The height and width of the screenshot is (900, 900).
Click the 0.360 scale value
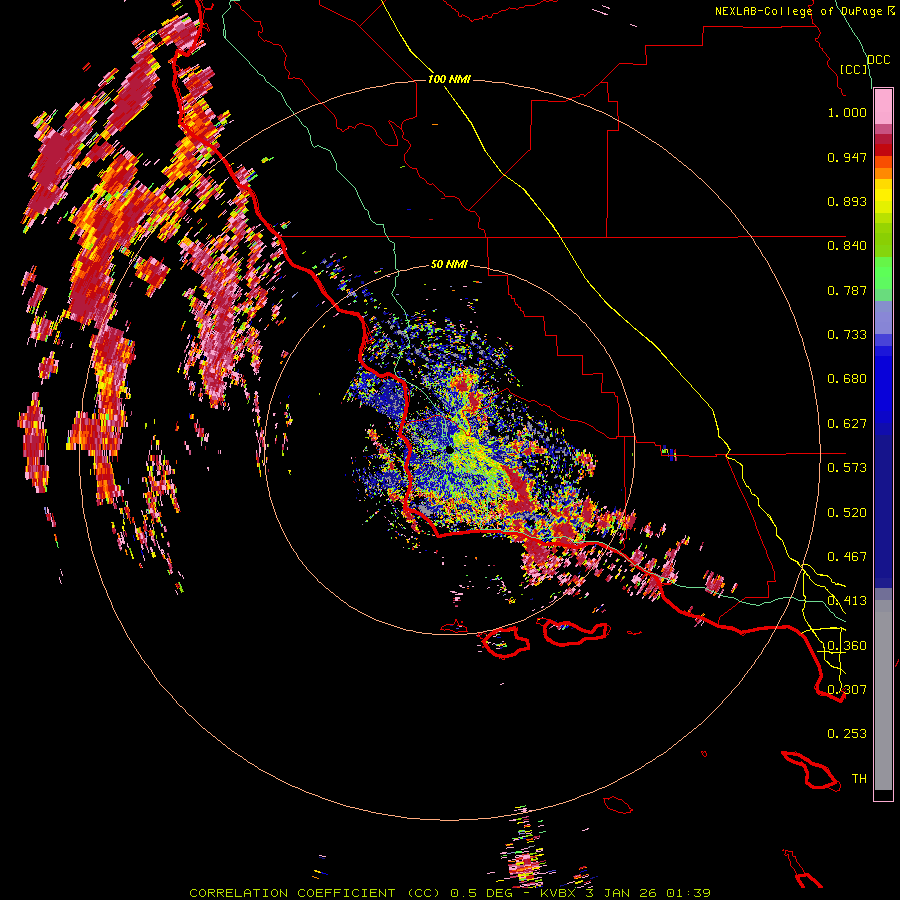tap(847, 646)
